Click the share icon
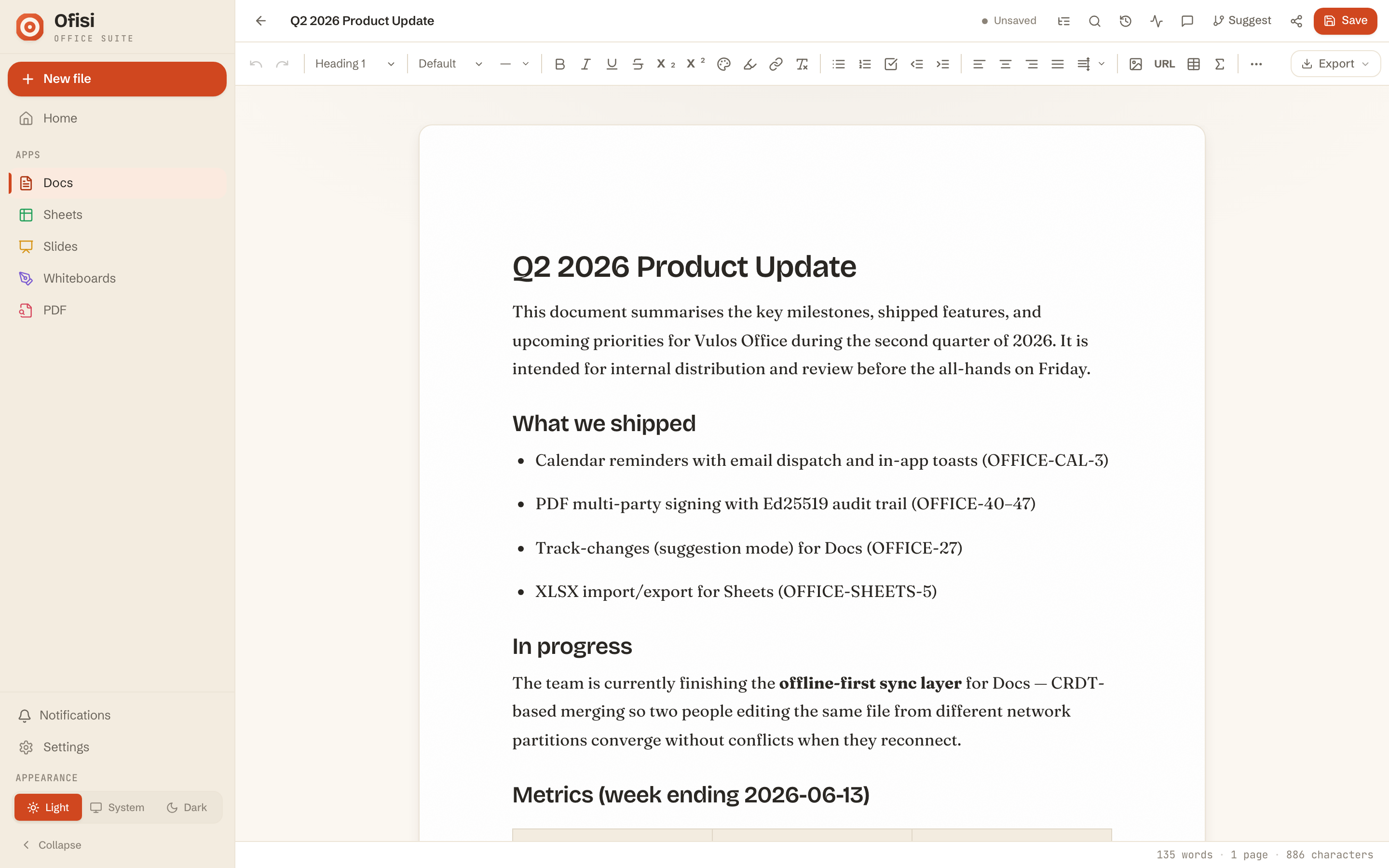This screenshot has width=1389, height=868. 1296,21
